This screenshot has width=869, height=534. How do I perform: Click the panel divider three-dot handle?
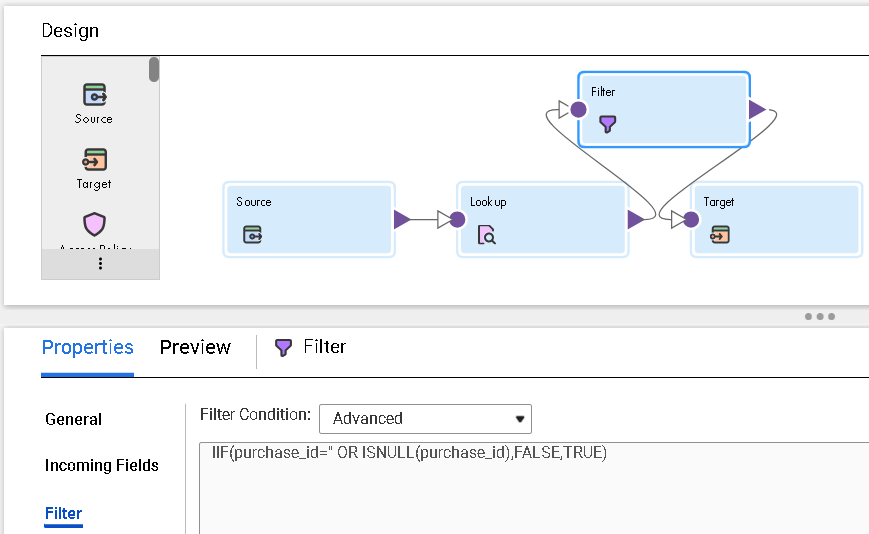point(820,316)
